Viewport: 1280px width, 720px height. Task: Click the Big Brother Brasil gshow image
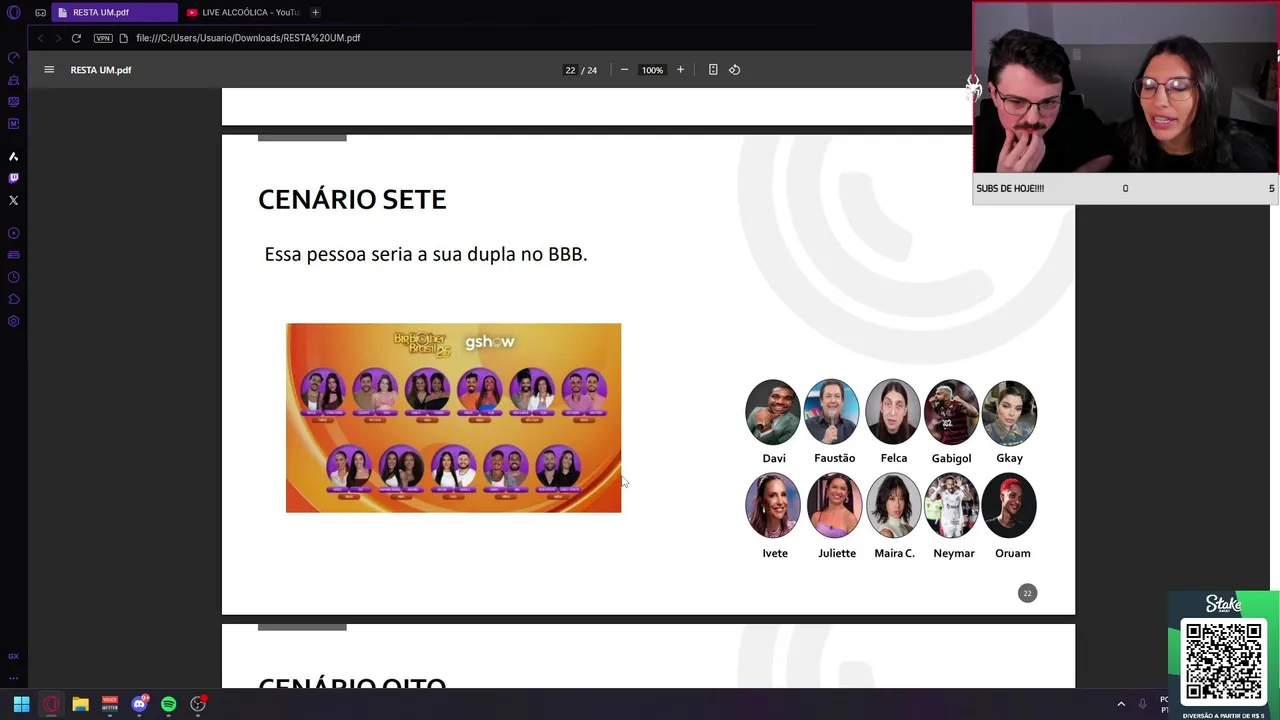[453, 418]
